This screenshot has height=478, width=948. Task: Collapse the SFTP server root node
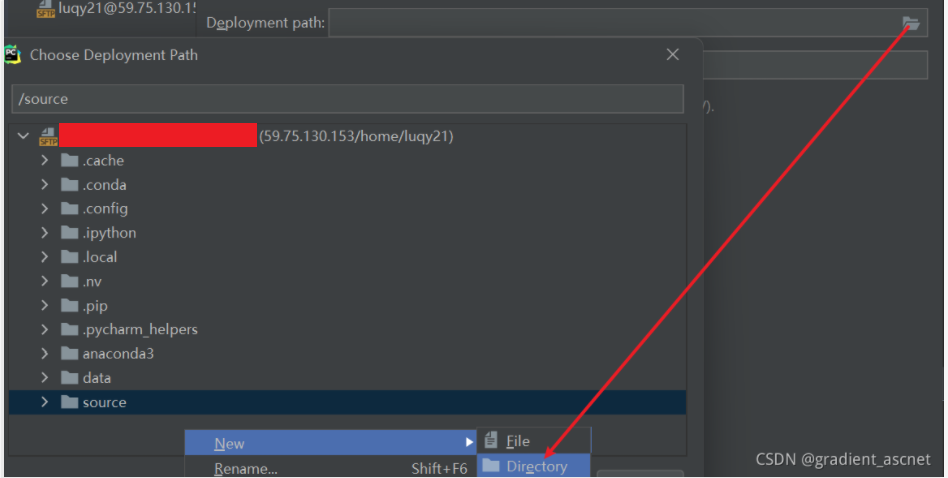click(x=23, y=136)
